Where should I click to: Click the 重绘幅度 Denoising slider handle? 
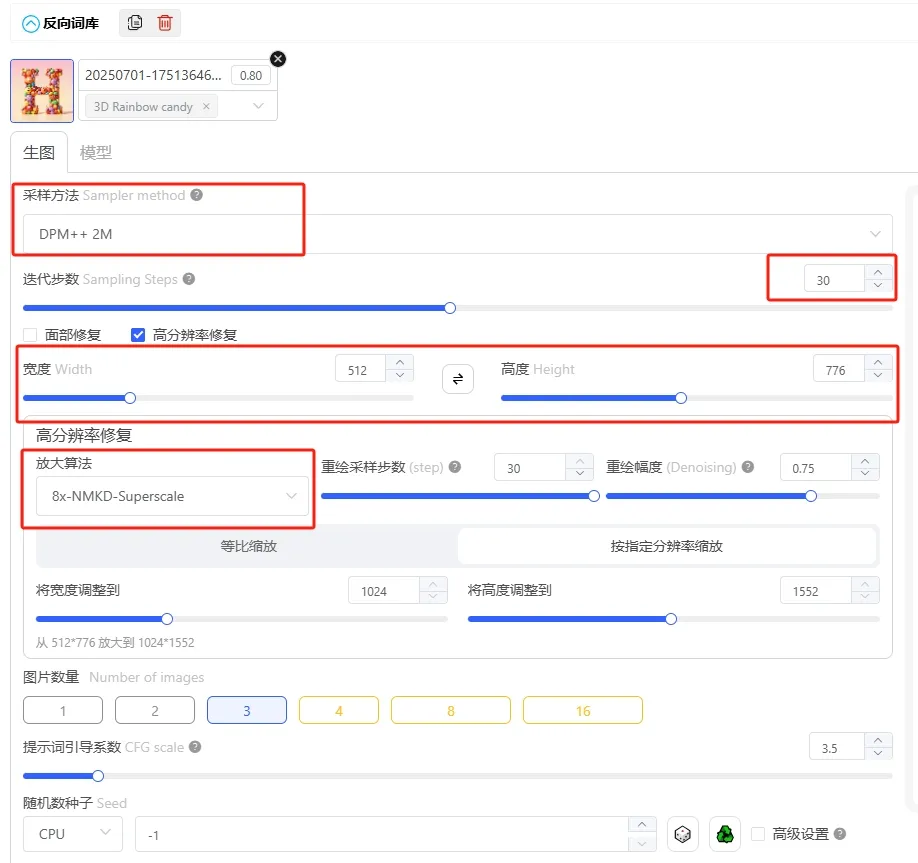[811, 496]
